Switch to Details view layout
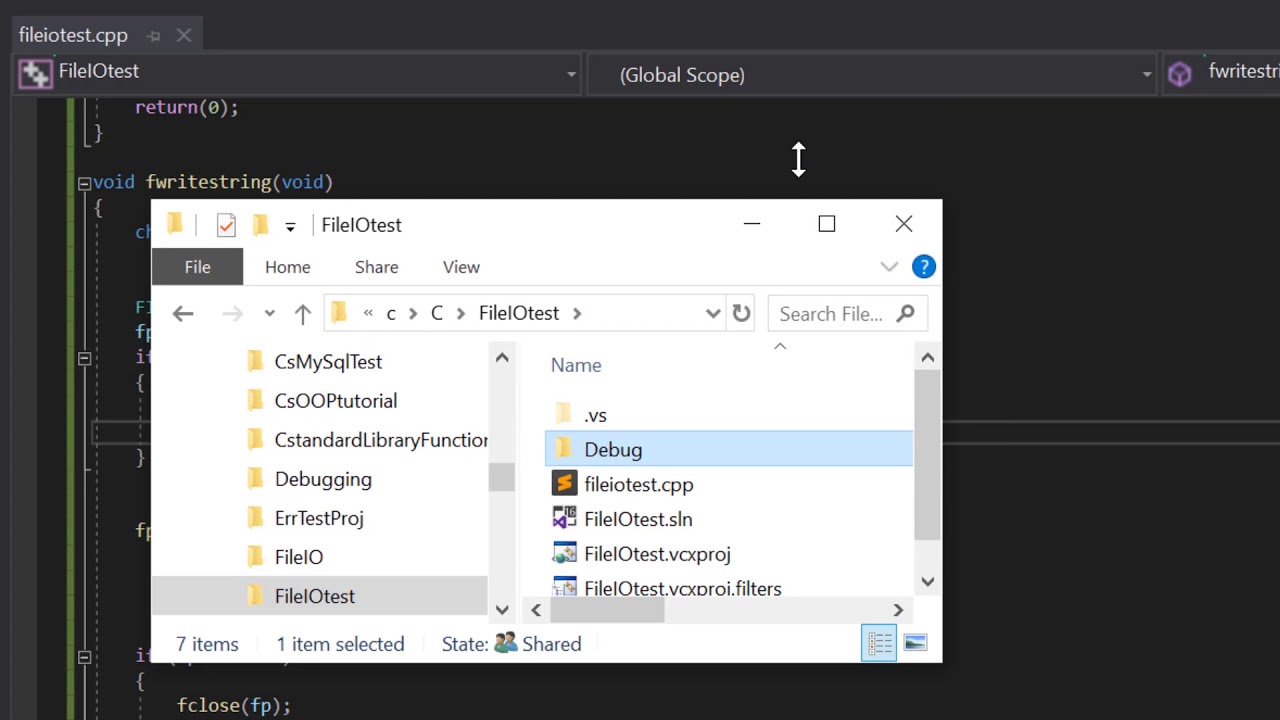The width and height of the screenshot is (1280, 720). [x=879, y=644]
